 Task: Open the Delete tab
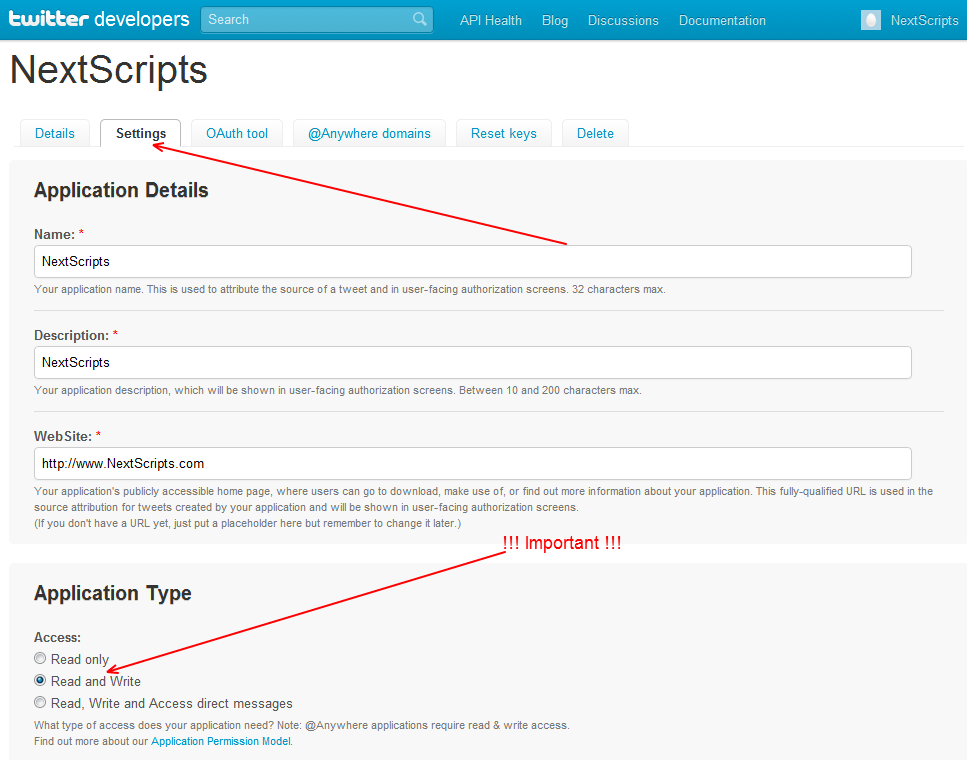(595, 133)
